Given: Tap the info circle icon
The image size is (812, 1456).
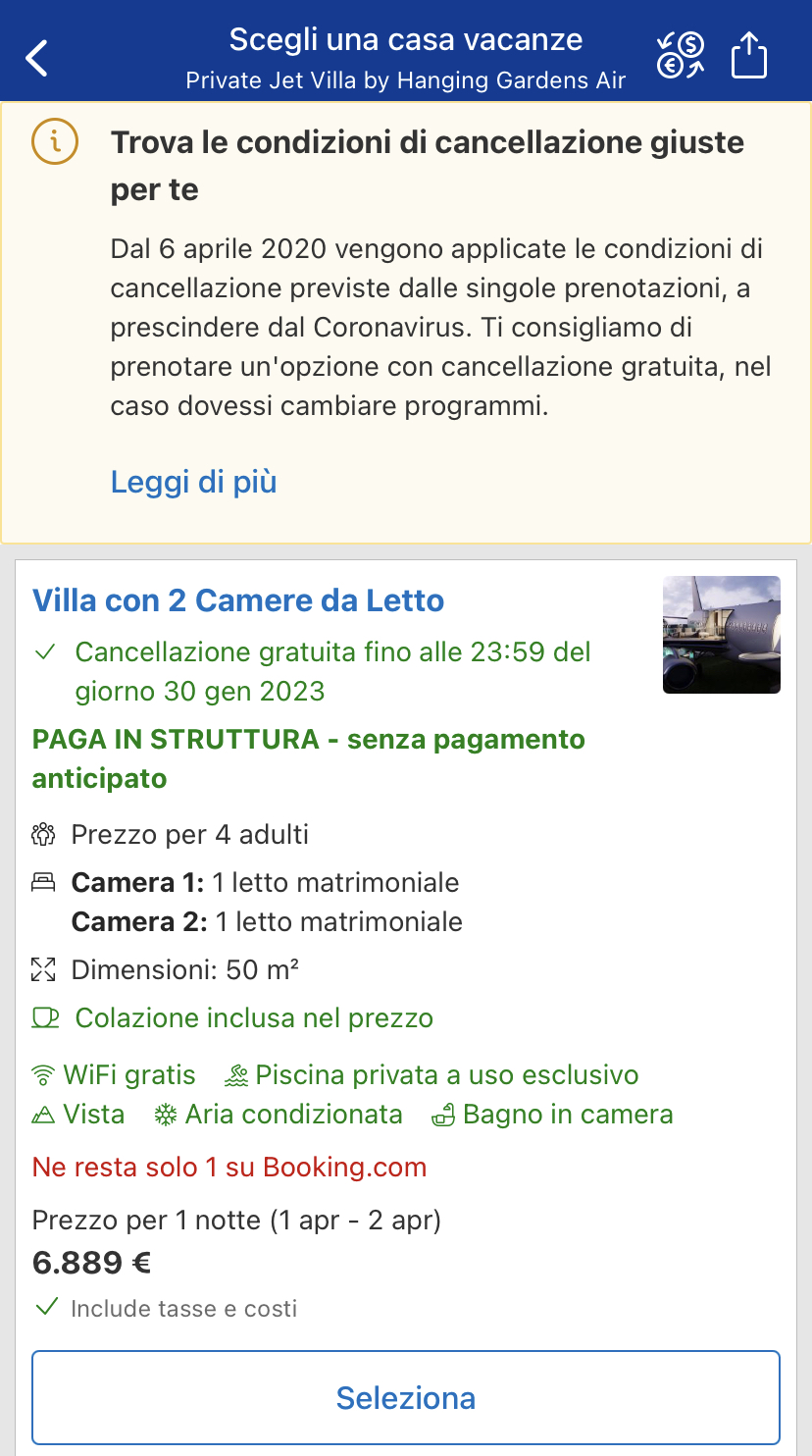Looking at the screenshot, I should pyautogui.click(x=56, y=143).
